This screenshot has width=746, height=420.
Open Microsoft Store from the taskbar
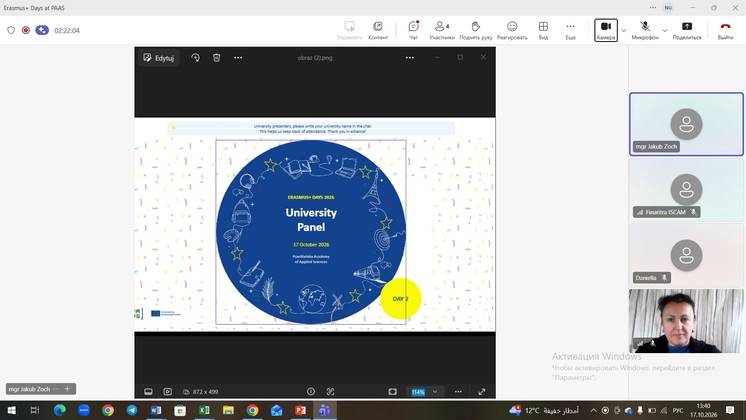coord(180,410)
